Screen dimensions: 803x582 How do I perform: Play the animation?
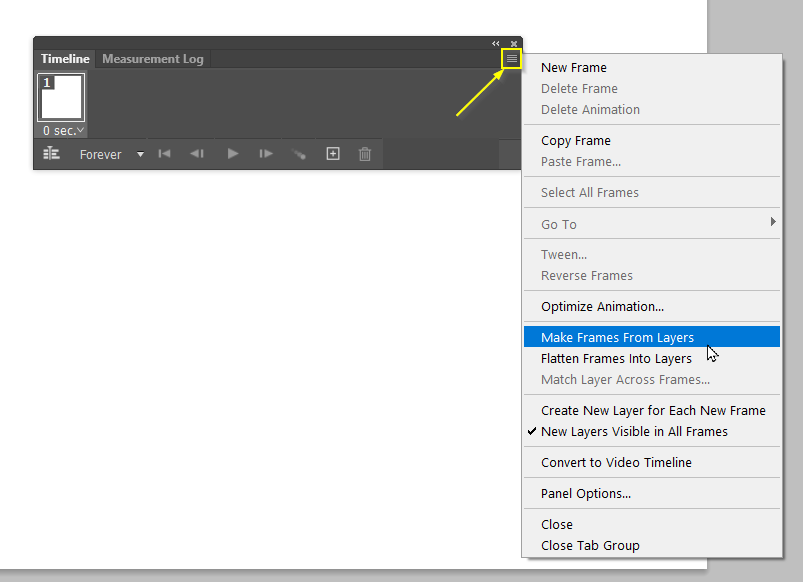pos(233,153)
